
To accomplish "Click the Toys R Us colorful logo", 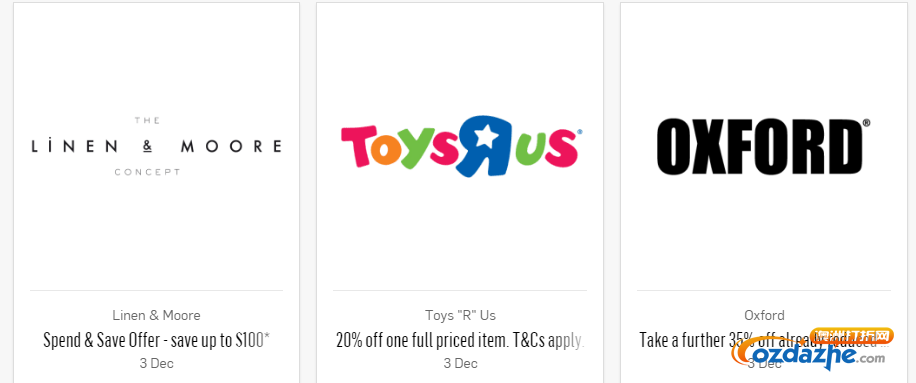I will tap(461, 146).
